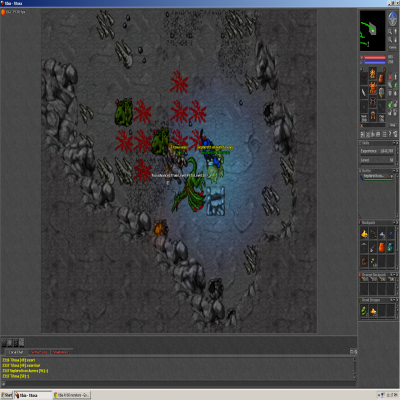
Task: Select the Sepheroth entry in Battle list
Action: 378,177
